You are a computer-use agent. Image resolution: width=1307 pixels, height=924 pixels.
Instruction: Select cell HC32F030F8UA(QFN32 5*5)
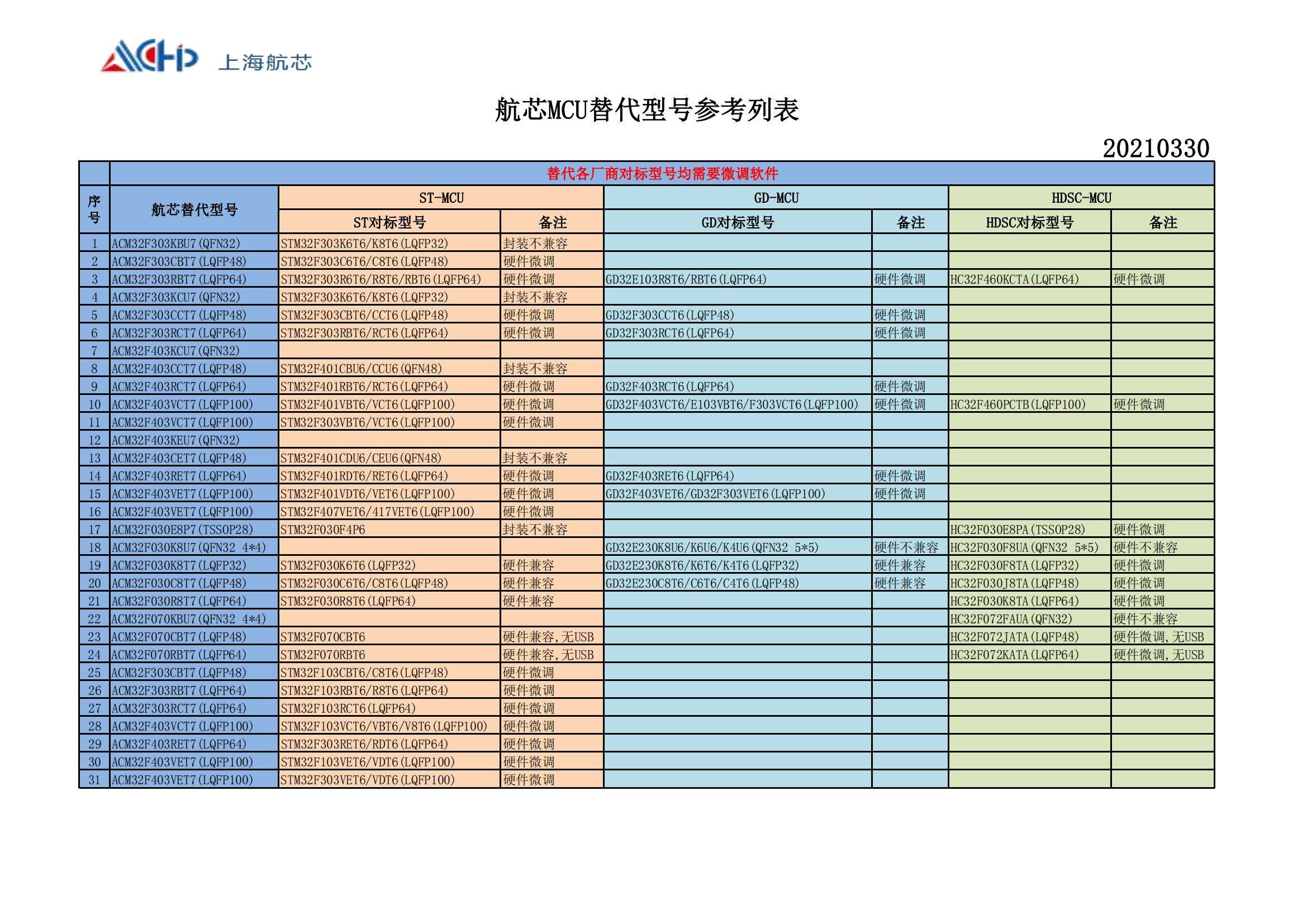point(1030,547)
